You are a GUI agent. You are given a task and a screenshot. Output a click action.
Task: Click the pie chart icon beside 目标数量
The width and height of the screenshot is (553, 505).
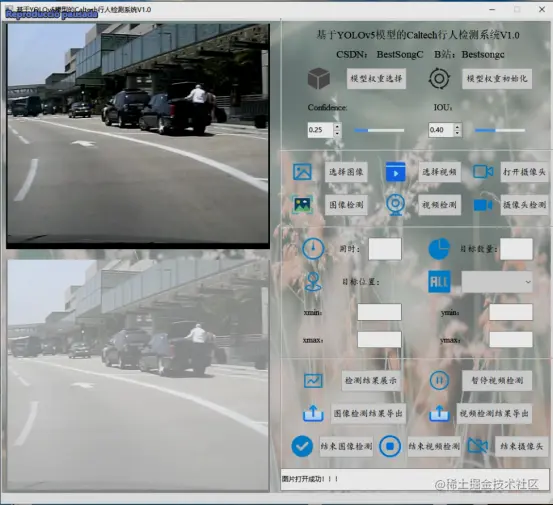[439, 249]
